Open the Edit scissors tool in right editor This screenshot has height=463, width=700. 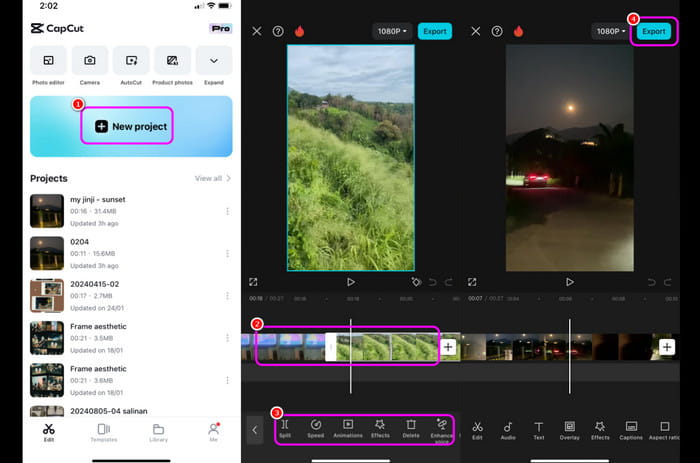tap(477, 430)
